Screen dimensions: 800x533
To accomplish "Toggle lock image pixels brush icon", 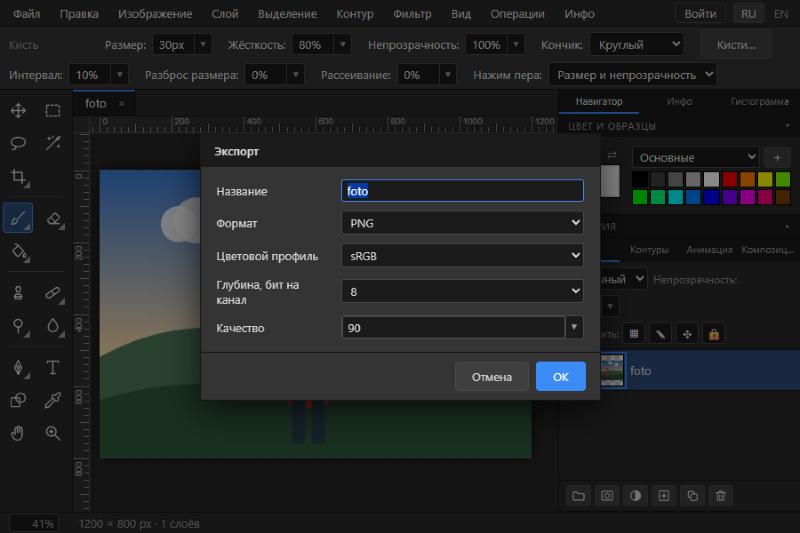I will pyautogui.click(x=660, y=334).
